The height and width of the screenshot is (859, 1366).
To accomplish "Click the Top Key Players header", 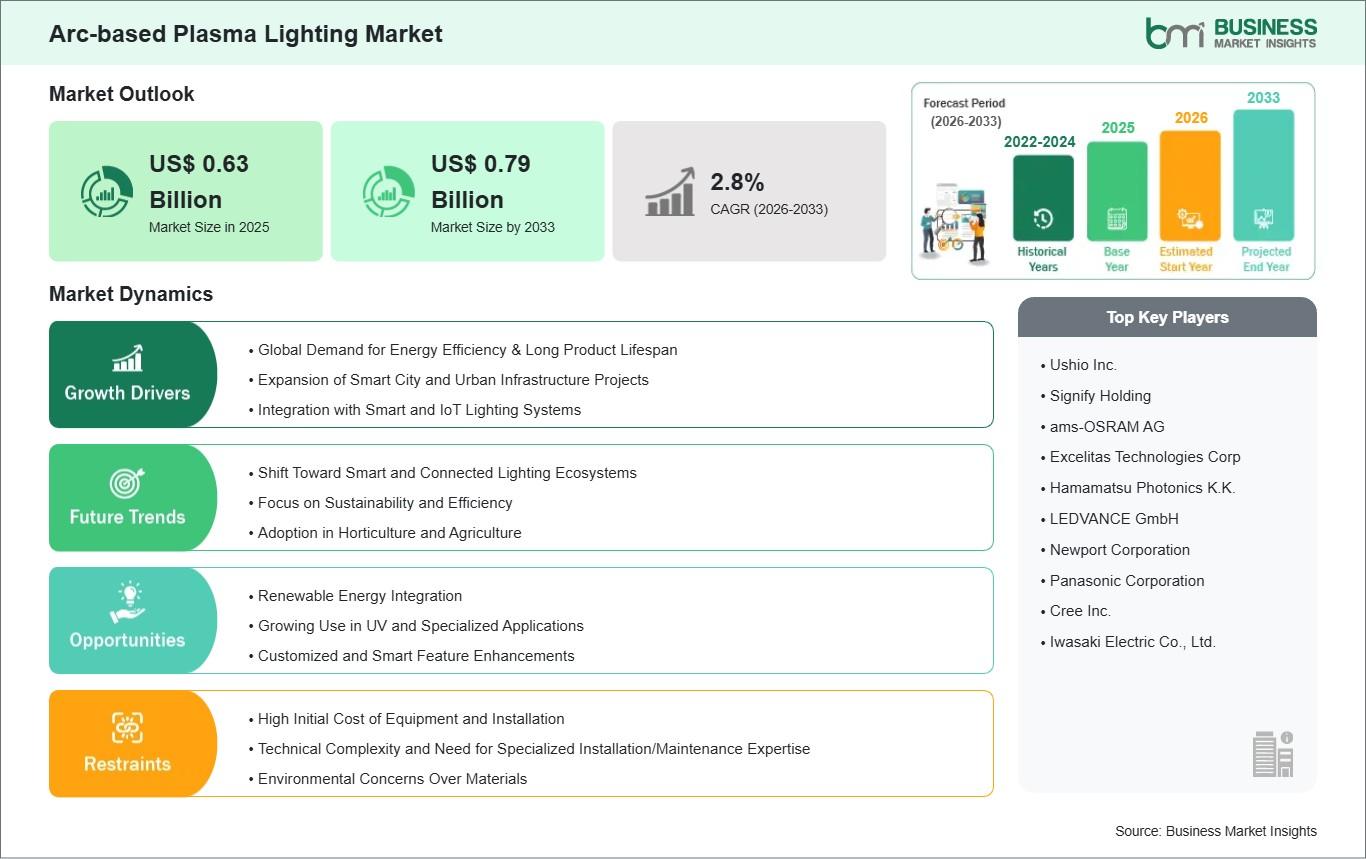I will (1167, 317).
